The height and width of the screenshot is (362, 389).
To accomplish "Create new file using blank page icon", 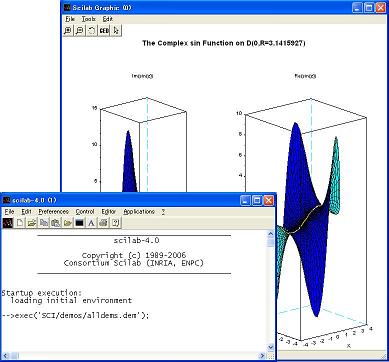I will click(20, 223).
